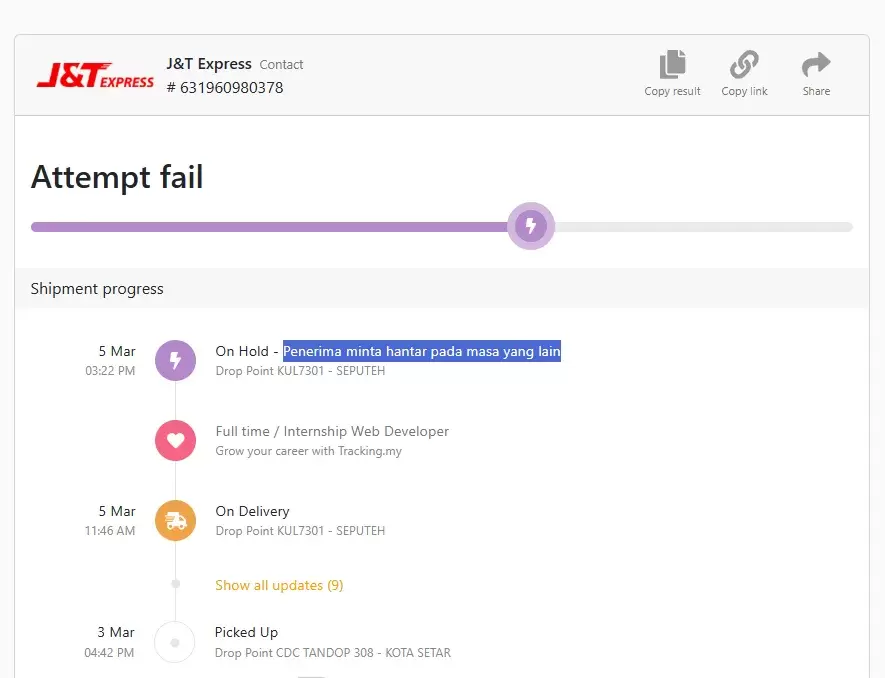Click the unfilled grey part of progress bar
This screenshot has width=885, height=678.
[700, 227]
